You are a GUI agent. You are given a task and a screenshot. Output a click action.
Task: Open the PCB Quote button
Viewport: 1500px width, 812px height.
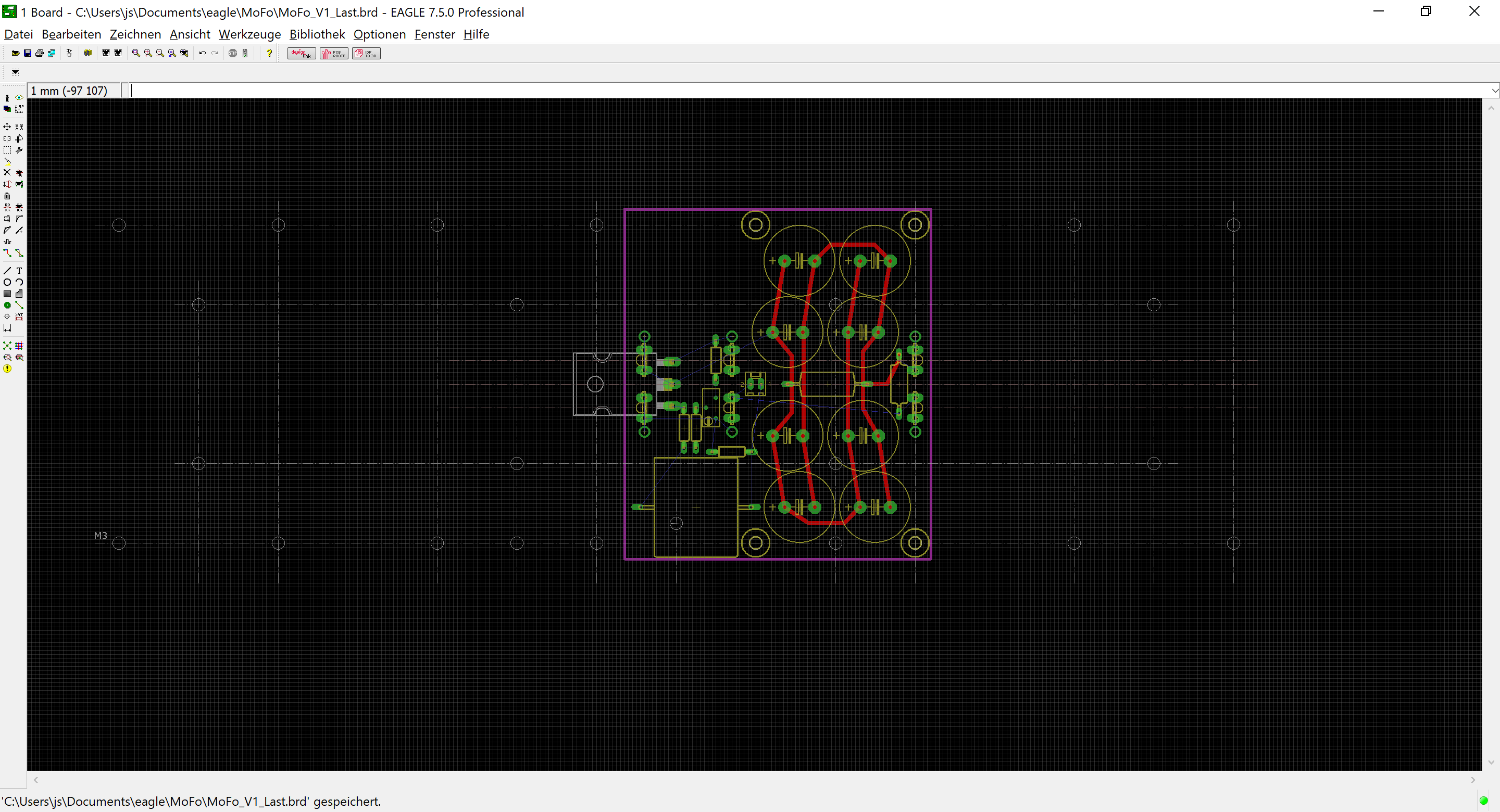tap(334, 54)
